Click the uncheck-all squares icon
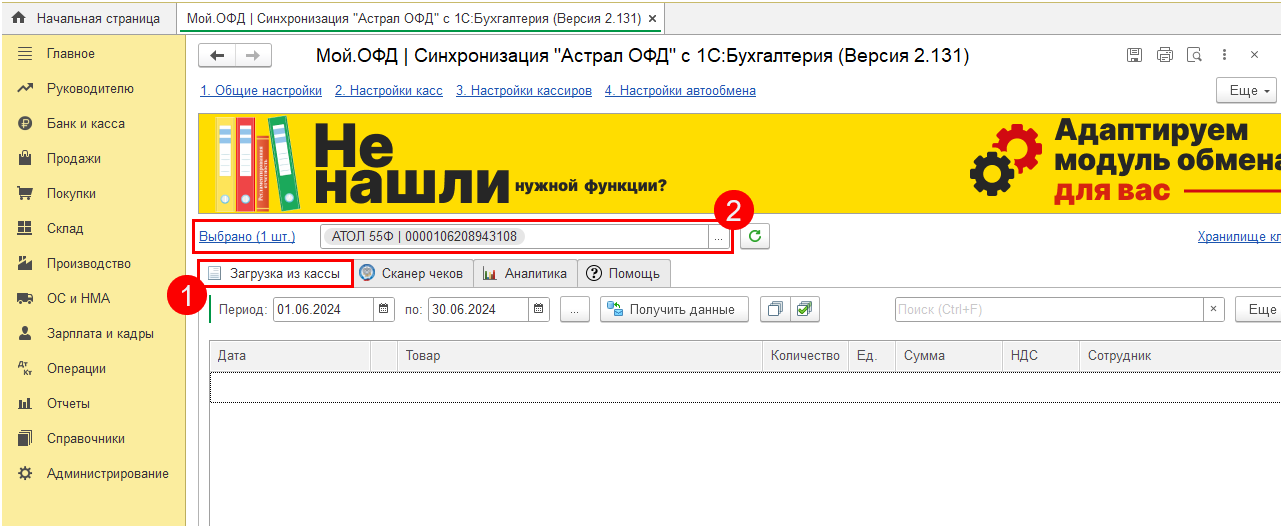Image resolution: width=1282 pixels, height=526 pixels. 775,310
